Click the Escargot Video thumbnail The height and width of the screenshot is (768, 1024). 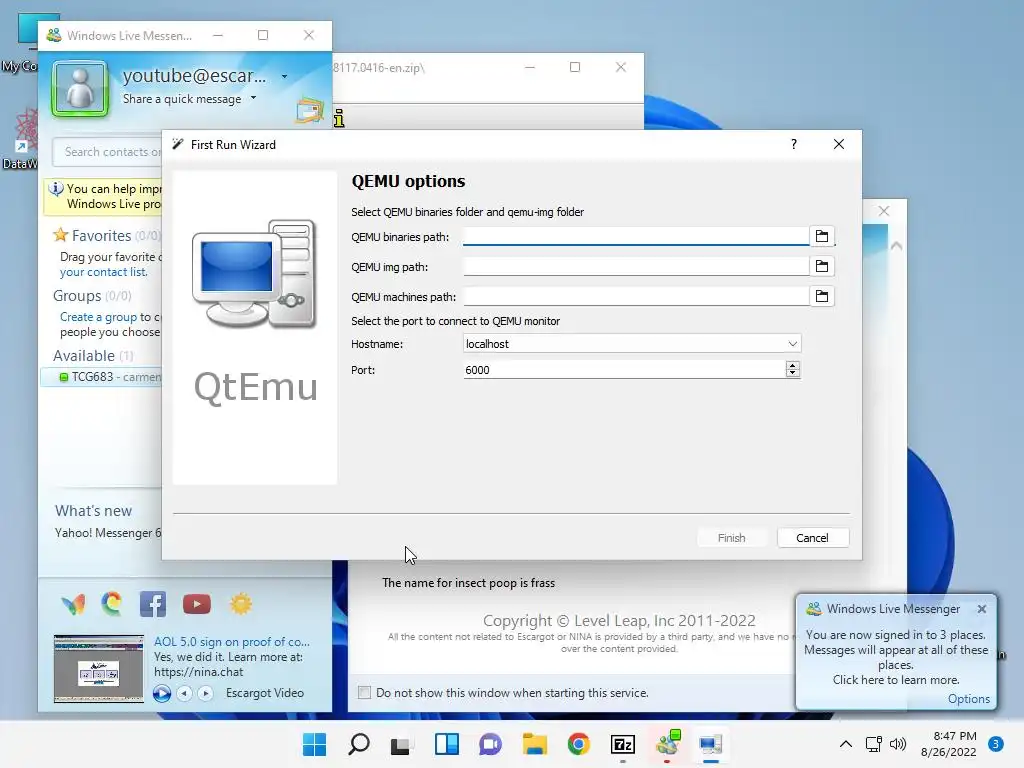point(99,669)
